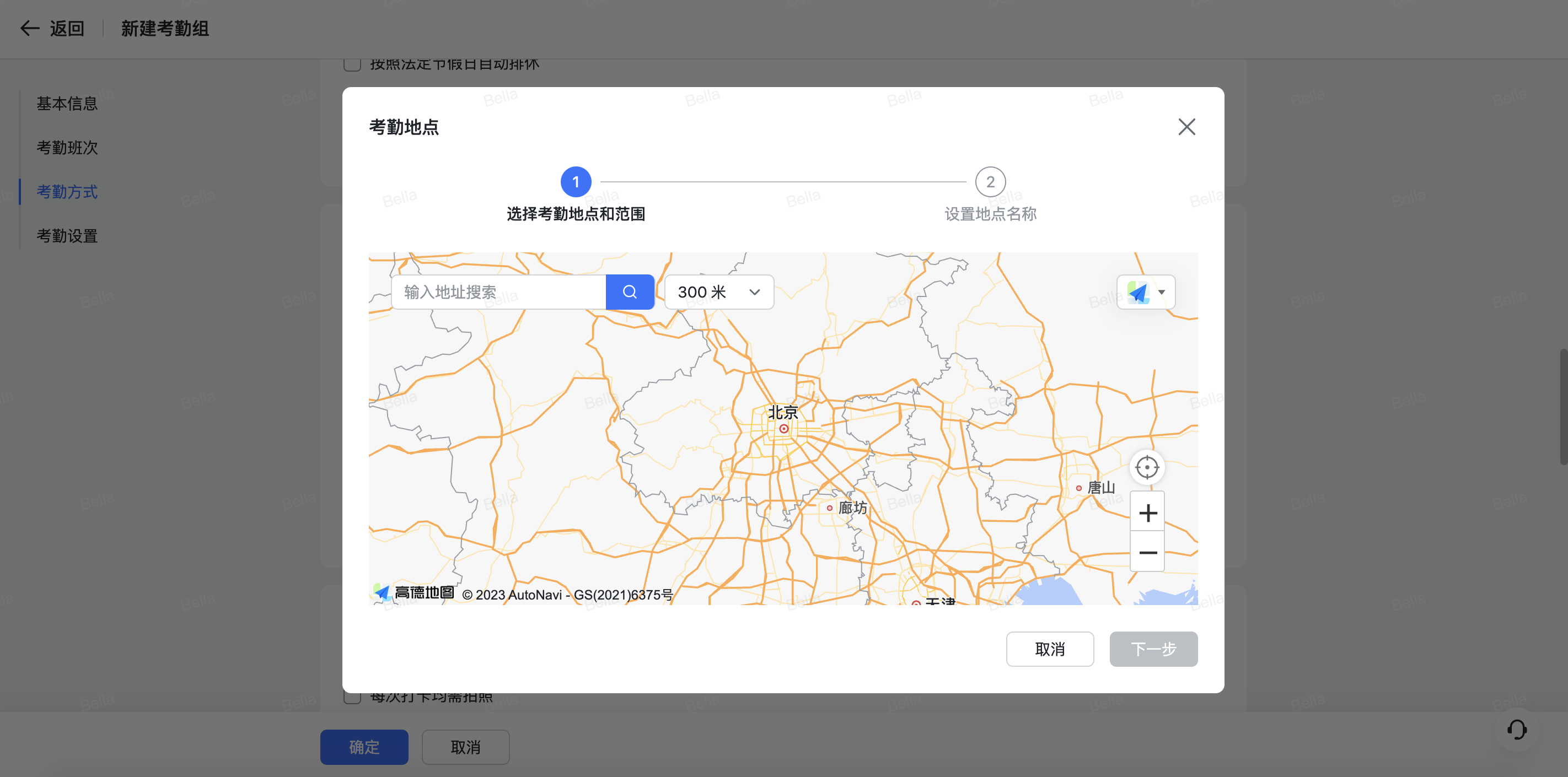
Task: Proceed with the 下一步 button
Action: [1153, 649]
